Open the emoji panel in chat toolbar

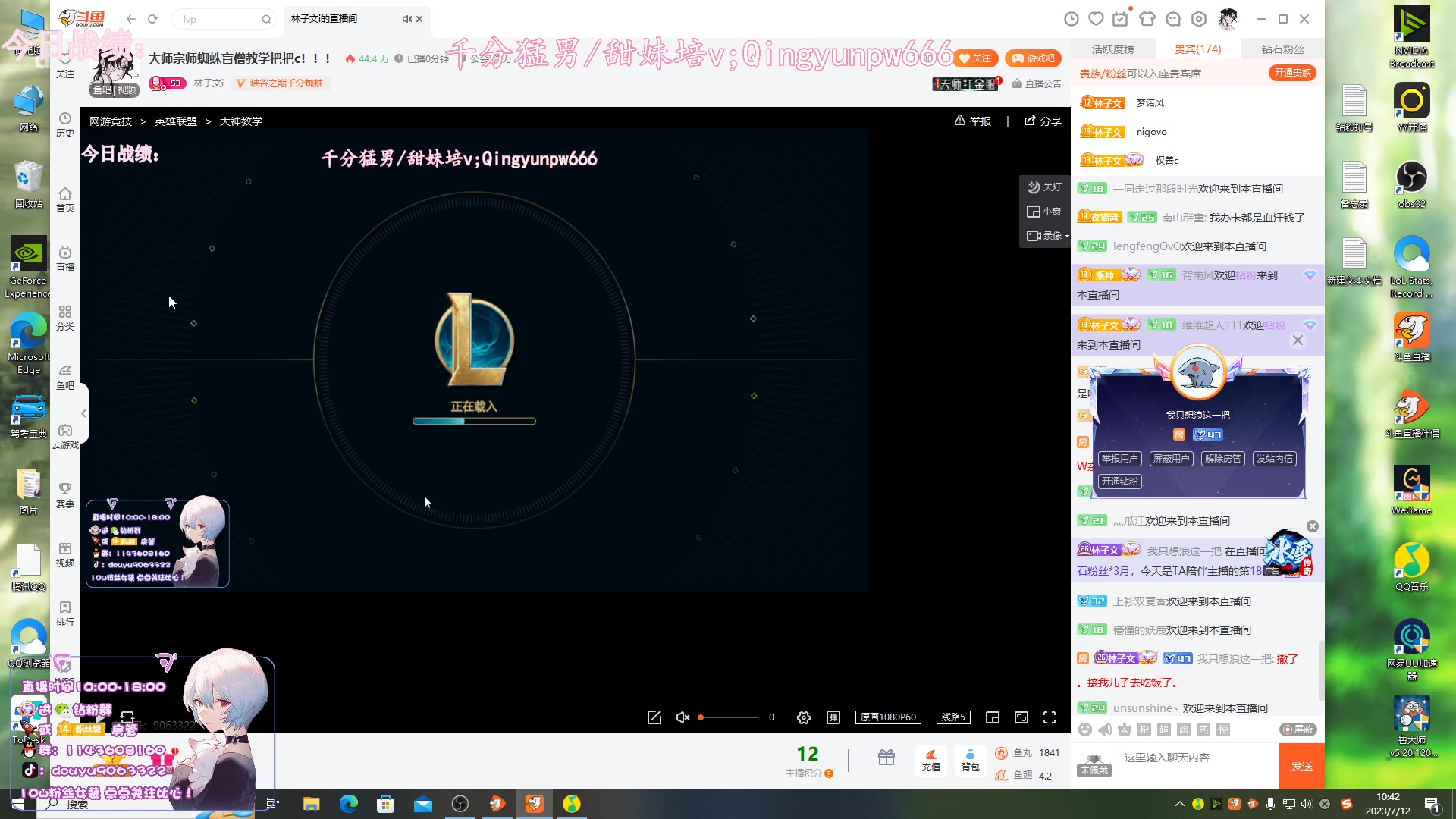1085,730
